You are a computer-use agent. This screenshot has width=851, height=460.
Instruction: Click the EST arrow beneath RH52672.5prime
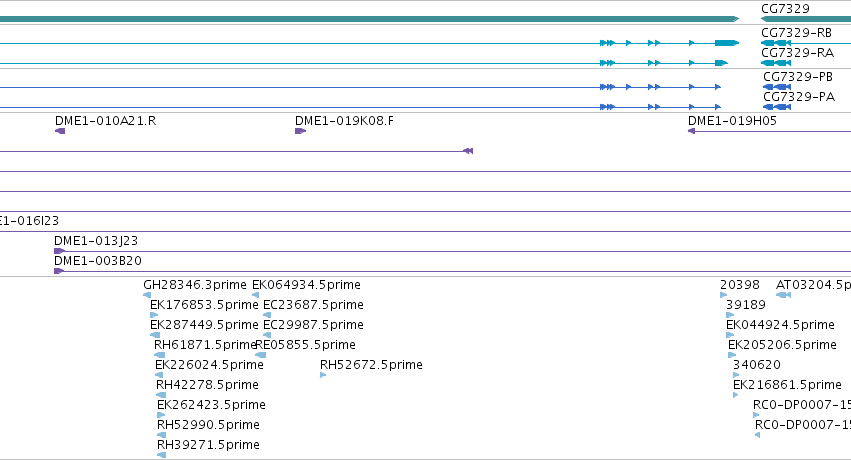click(x=323, y=375)
